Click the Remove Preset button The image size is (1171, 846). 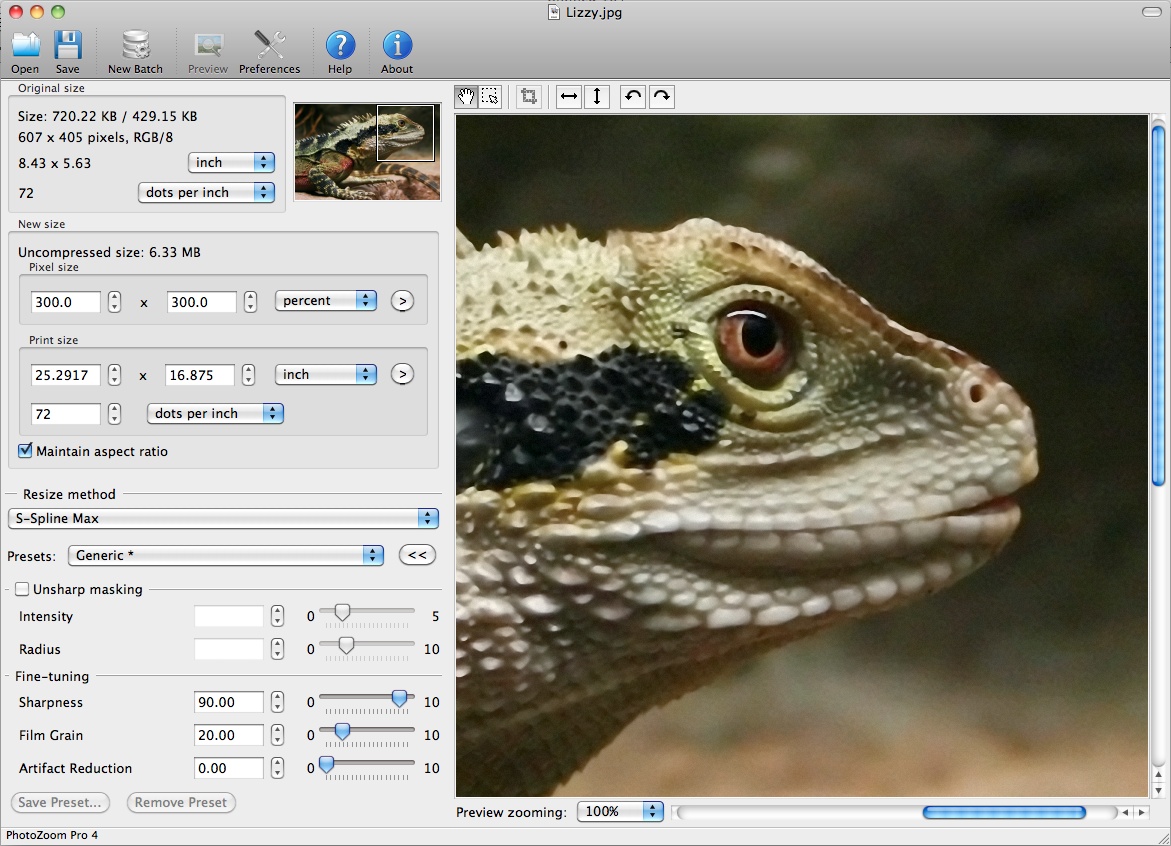pyautogui.click(x=180, y=802)
